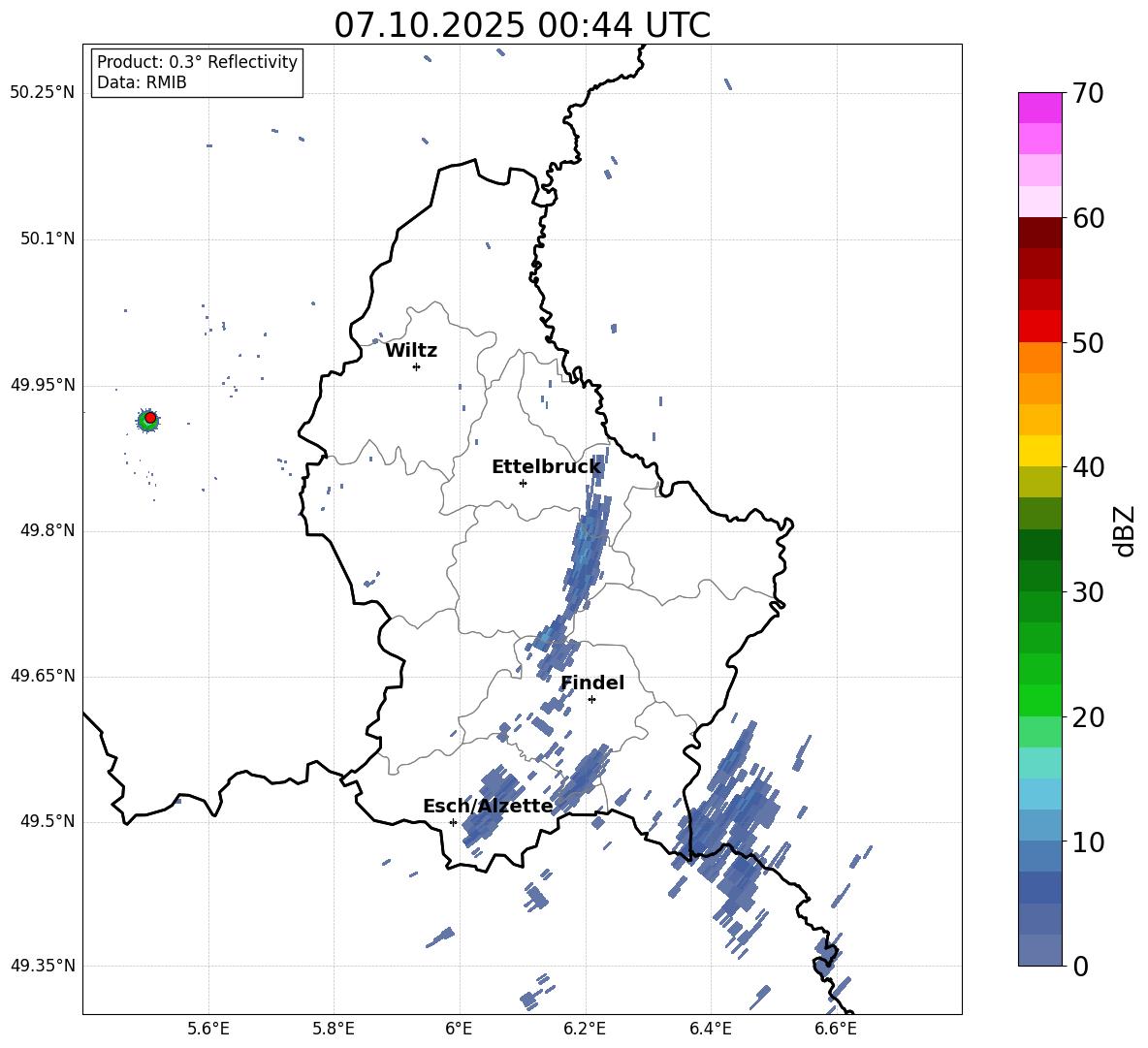Click the title '07.10.2025 00:44 UTC'
Screen dimensions: 1148x1048
pos(522,25)
